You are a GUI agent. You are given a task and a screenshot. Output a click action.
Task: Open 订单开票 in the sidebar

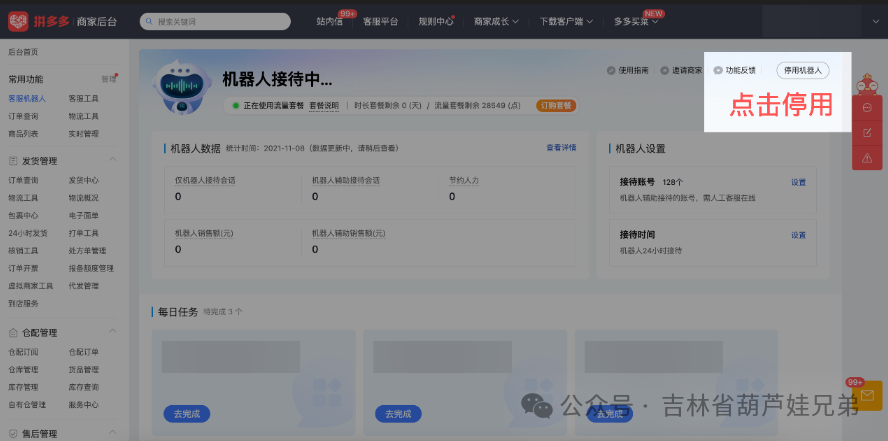tap(23, 268)
